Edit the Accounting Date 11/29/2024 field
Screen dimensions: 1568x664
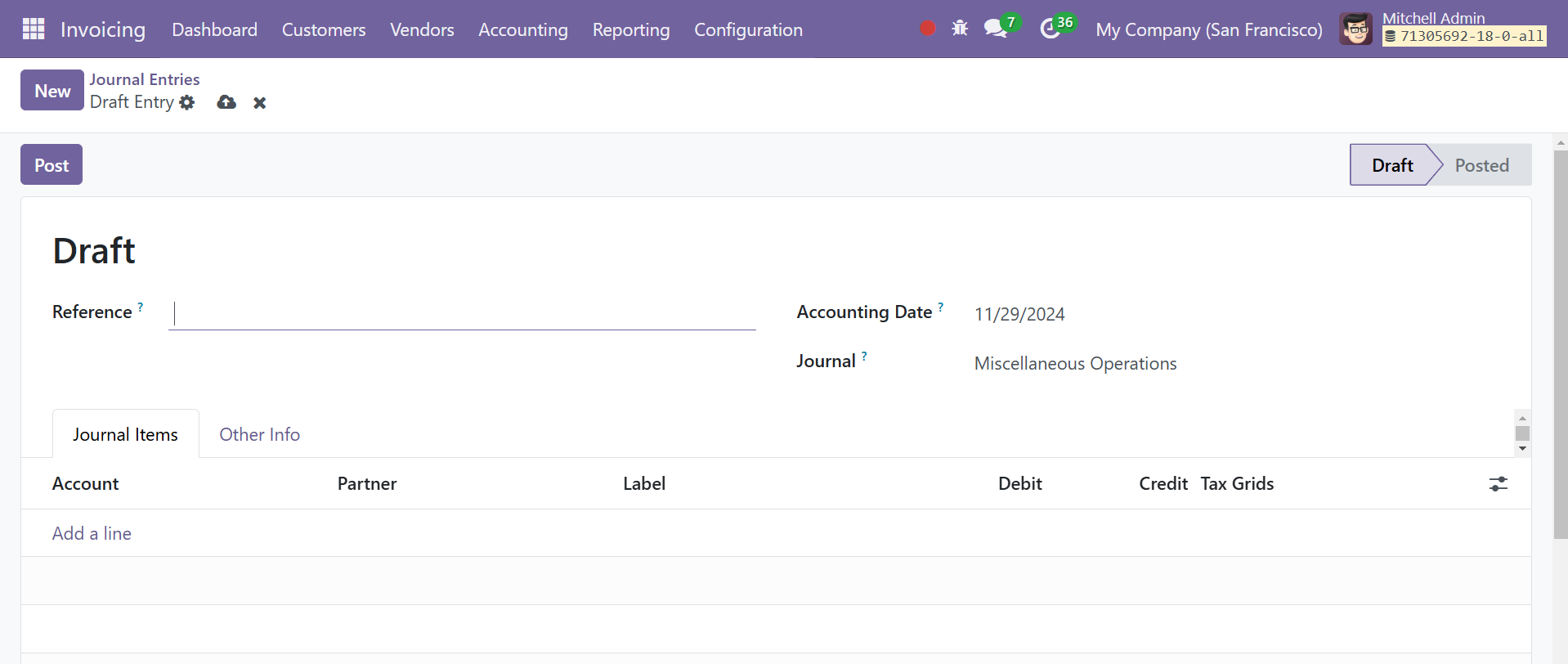click(1019, 314)
